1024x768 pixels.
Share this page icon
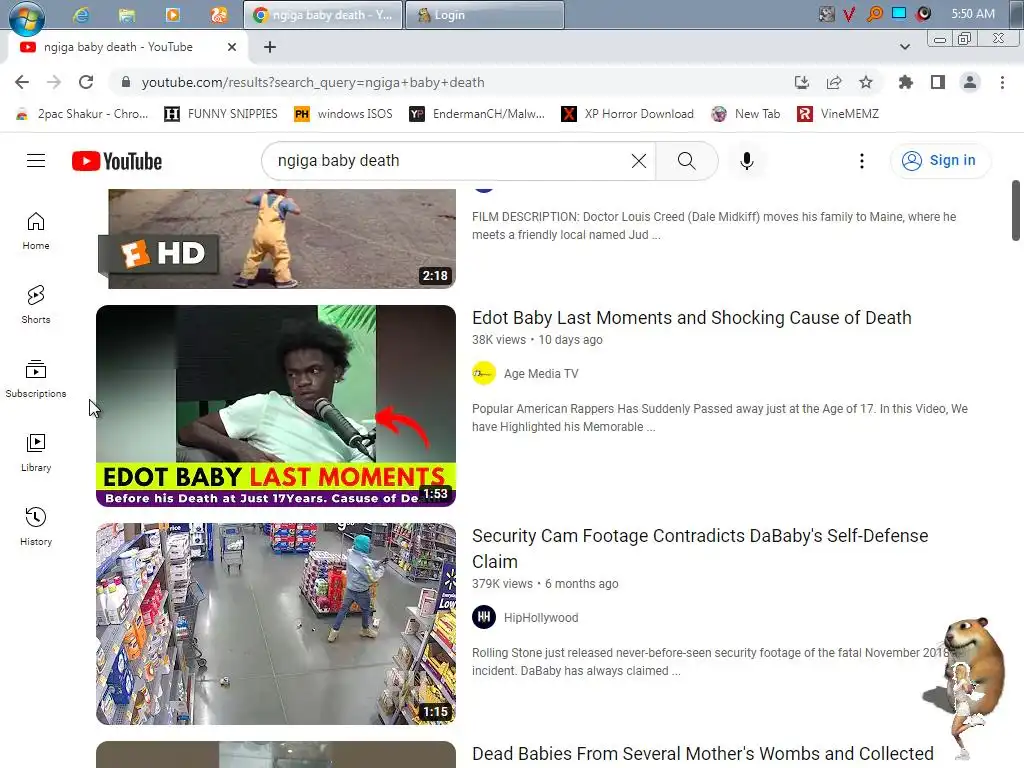(834, 82)
